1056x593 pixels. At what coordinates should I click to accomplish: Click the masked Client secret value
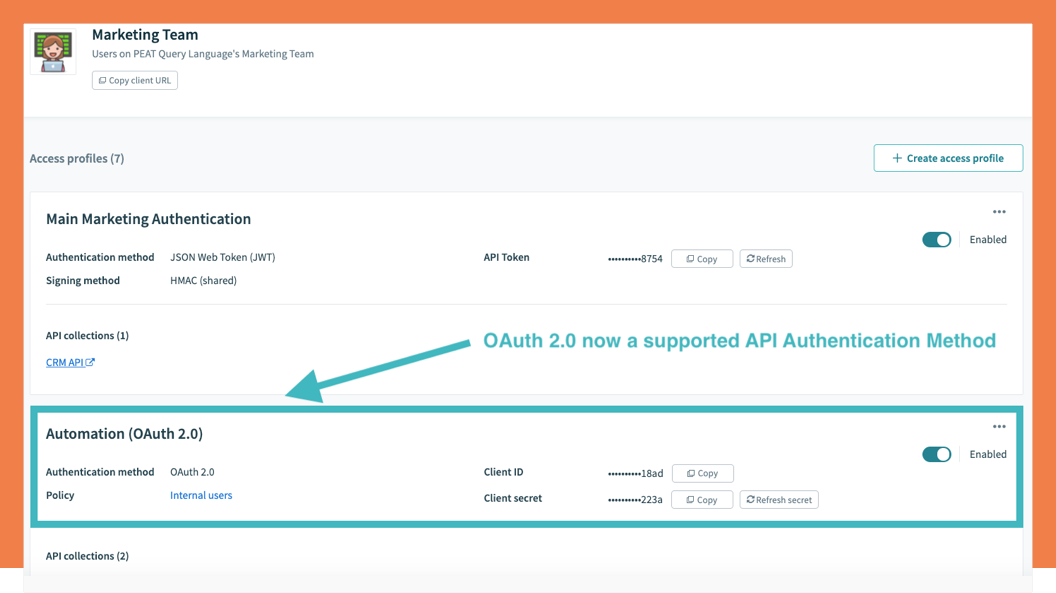[x=635, y=499]
